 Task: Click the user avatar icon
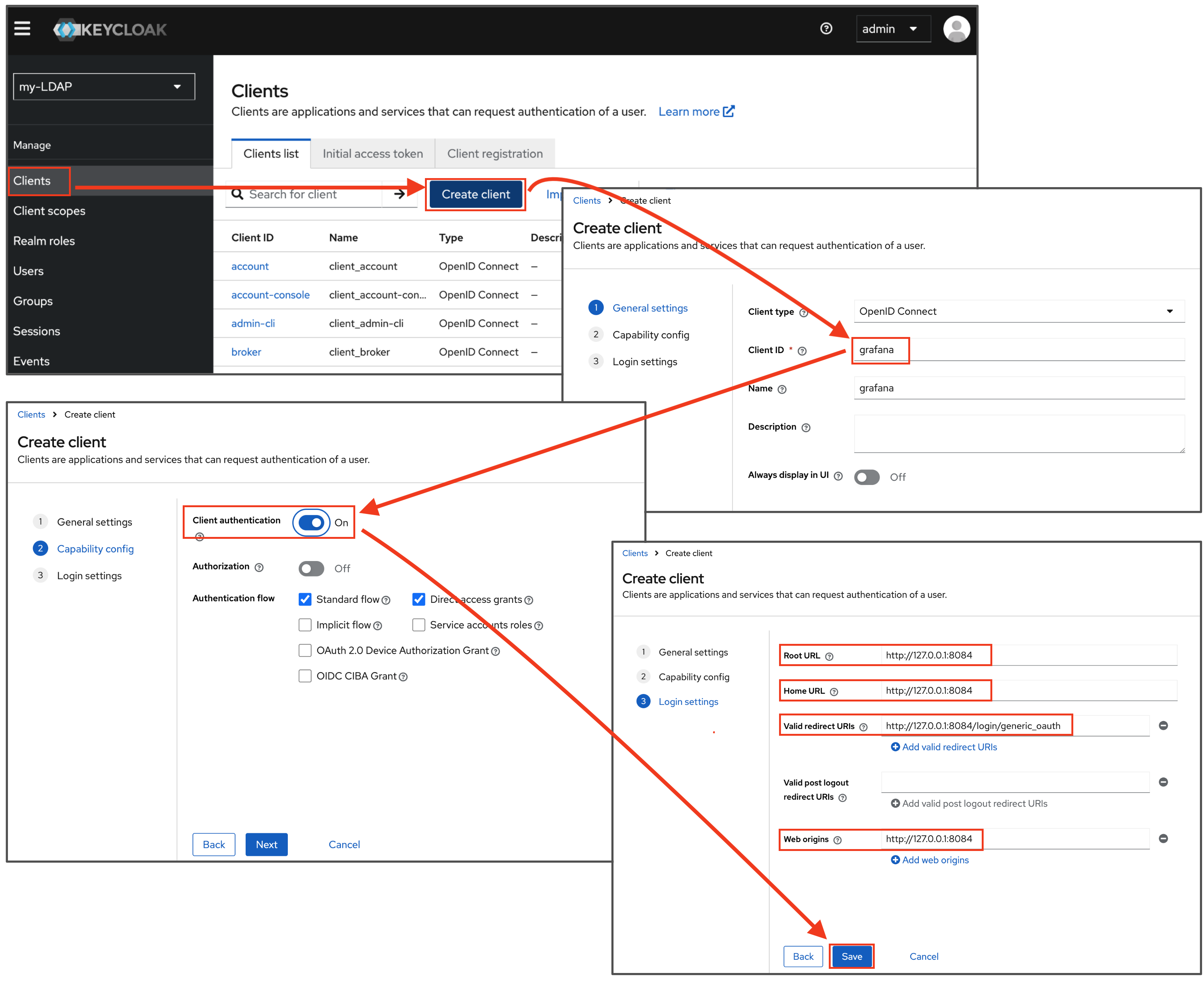(956, 29)
